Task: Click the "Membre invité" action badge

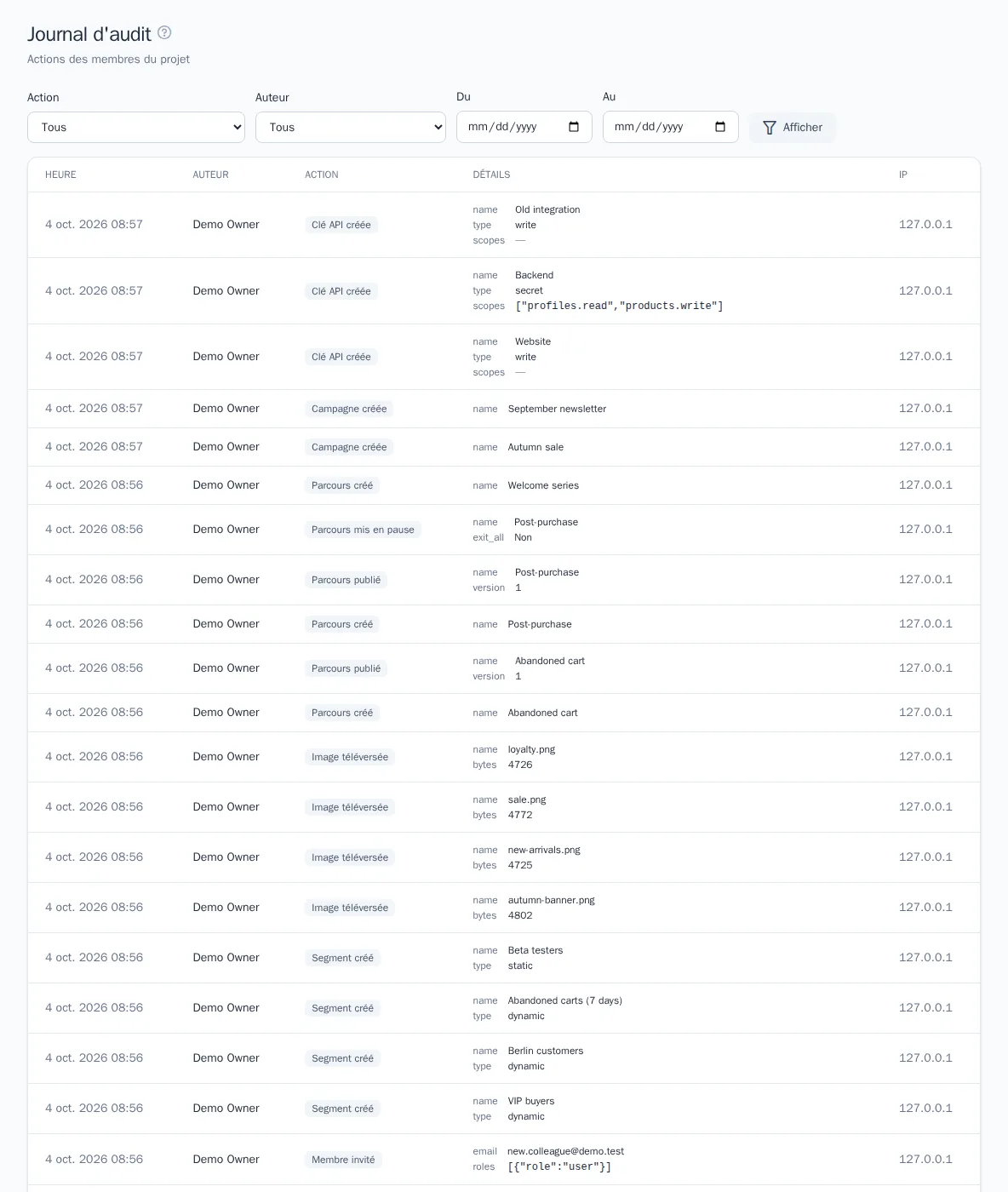Action: click(x=343, y=1160)
